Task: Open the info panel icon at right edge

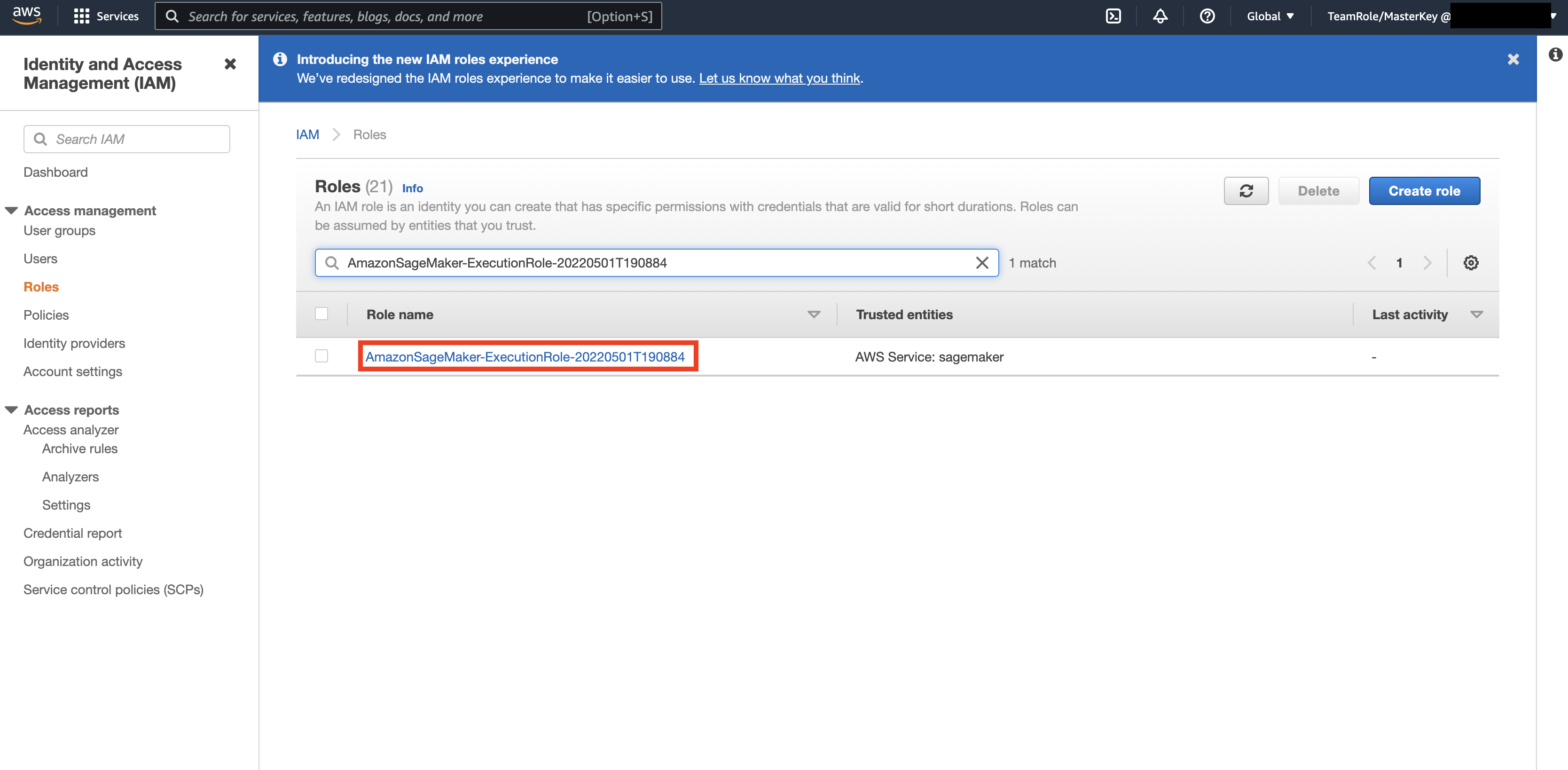Action: click(1555, 55)
